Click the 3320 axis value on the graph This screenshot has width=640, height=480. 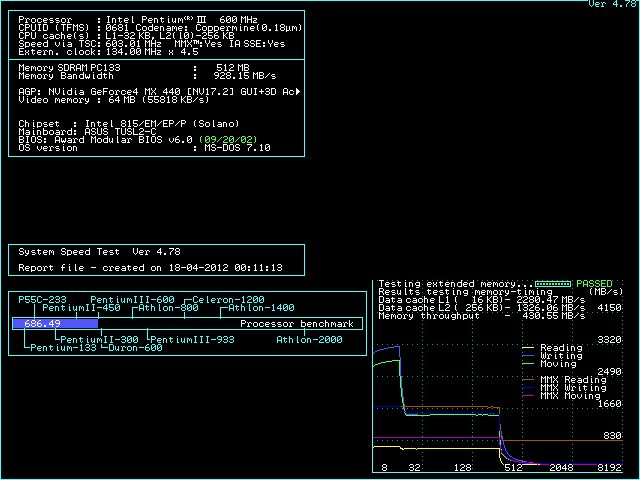point(609,340)
